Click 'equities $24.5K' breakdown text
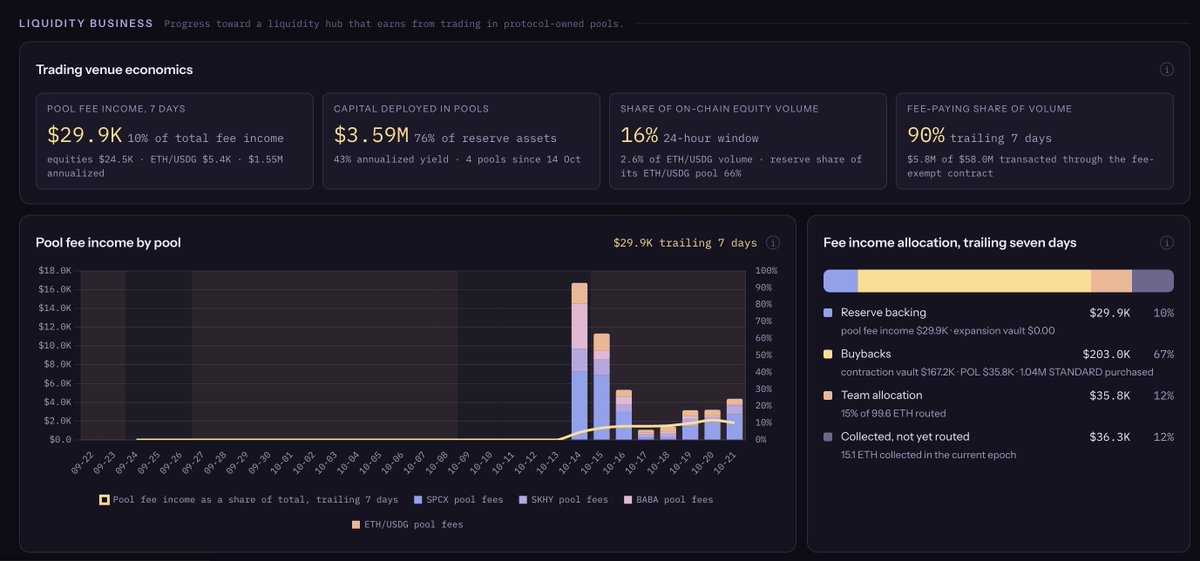Image resolution: width=1200 pixels, height=561 pixels. click(x=89, y=159)
